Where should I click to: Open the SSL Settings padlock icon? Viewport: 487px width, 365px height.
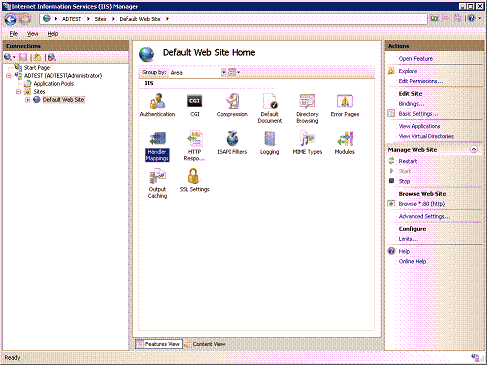193,176
